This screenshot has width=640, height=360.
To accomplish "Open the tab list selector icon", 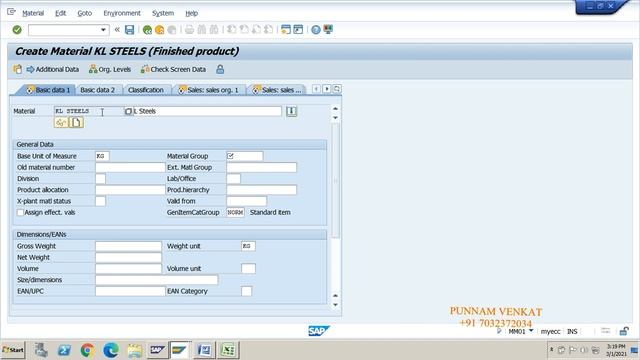I will click(x=337, y=89).
